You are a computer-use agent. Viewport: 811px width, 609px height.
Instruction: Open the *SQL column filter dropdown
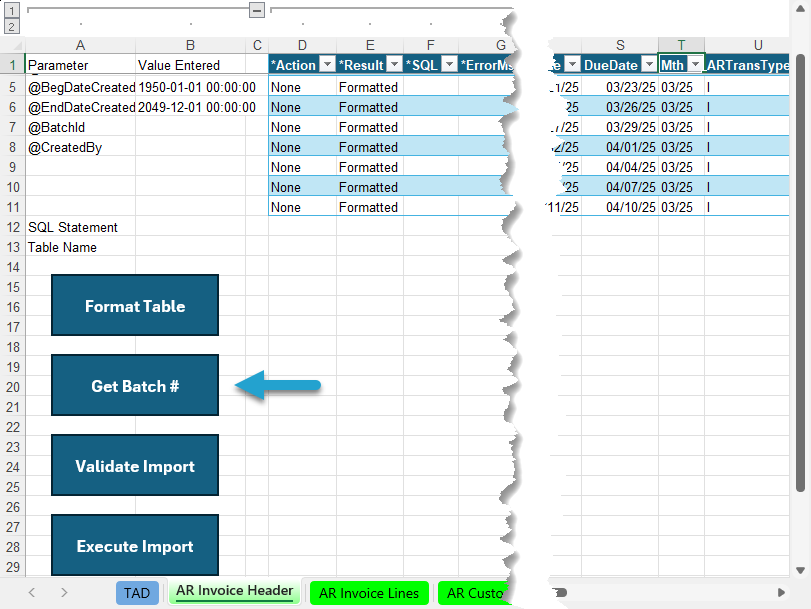[x=450, y=65]
